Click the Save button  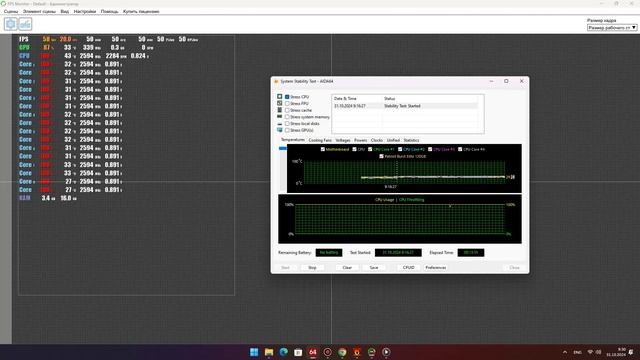pos(374,267)
